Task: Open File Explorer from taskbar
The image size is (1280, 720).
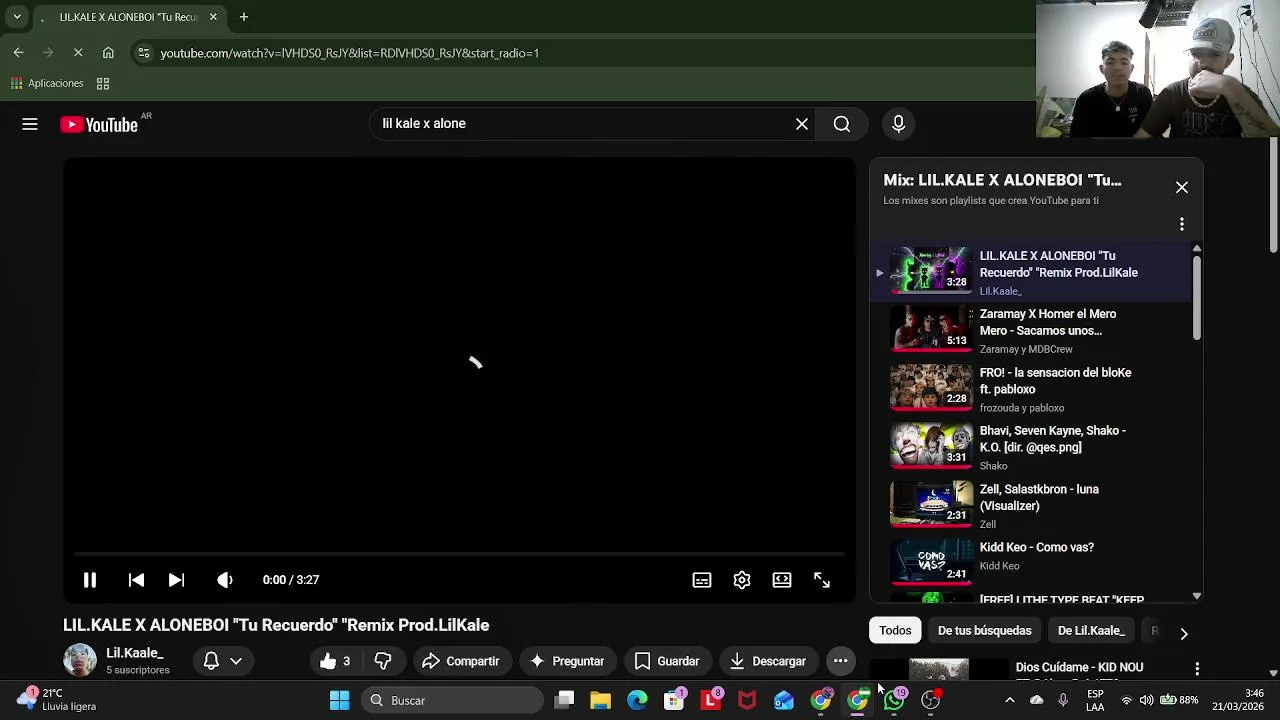Action: [601, 700]
